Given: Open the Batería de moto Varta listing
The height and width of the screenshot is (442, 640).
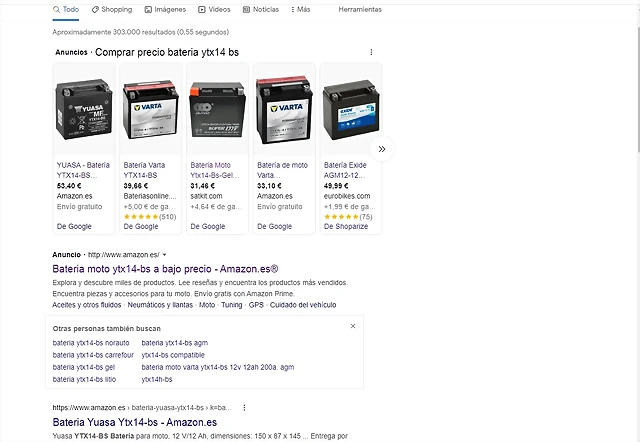Looking at the screenshot, I should (282, 170).
